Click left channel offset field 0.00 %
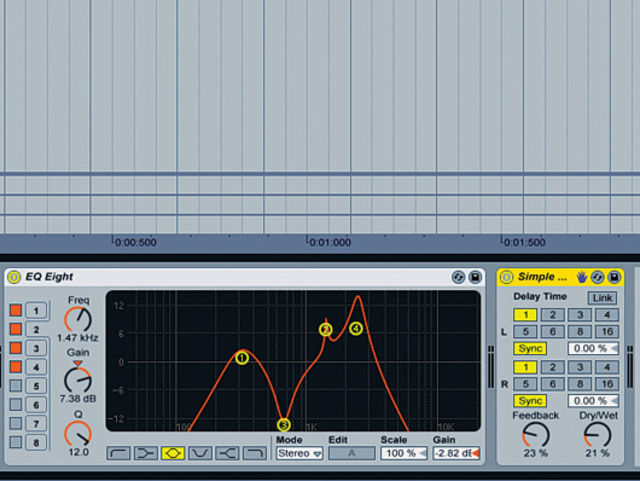This screenshot has height=481, width=640. coord(593,349)
